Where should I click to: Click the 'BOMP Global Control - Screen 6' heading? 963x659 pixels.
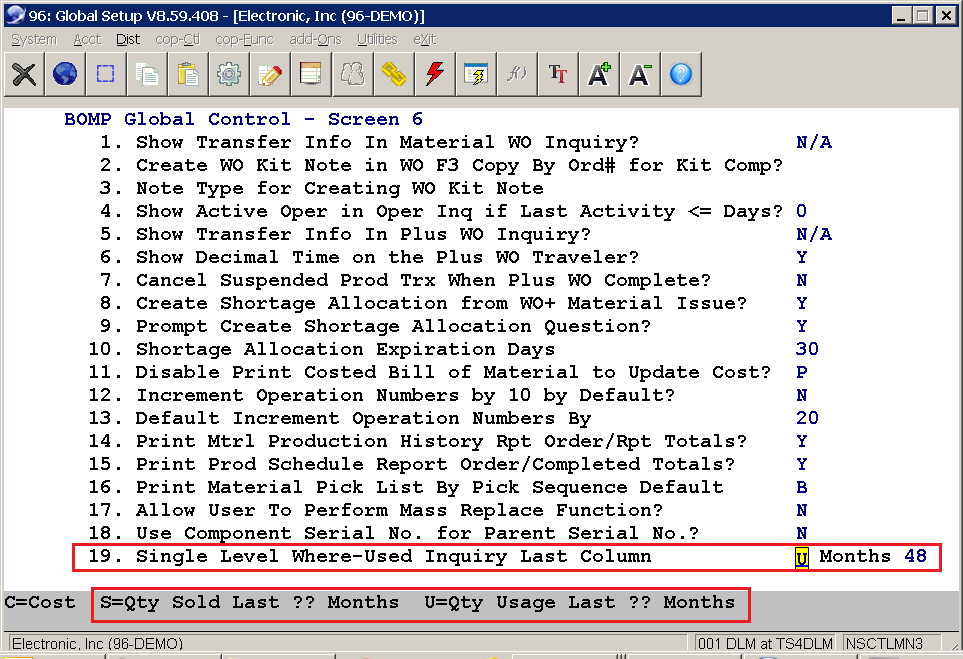pos(243,119)
